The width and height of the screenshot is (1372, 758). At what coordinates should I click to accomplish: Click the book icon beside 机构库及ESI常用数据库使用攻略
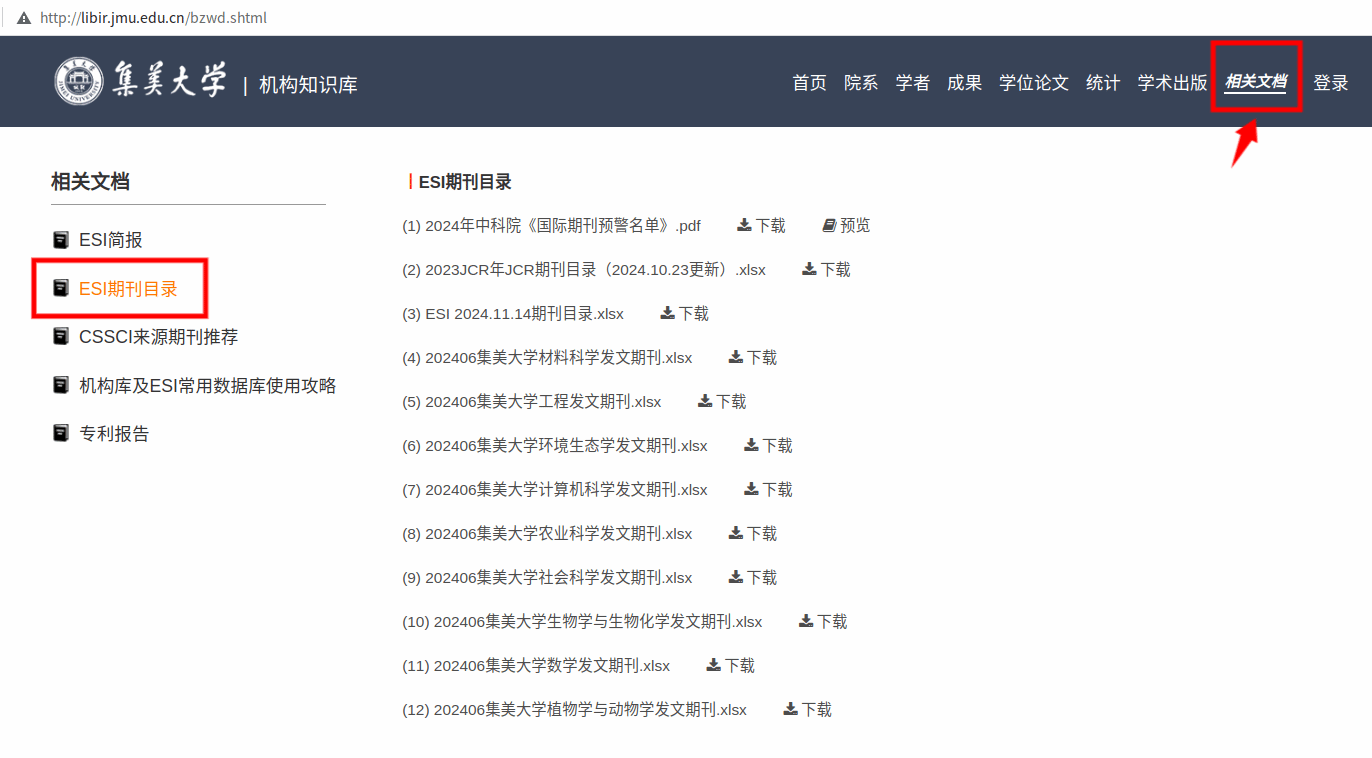61,385
